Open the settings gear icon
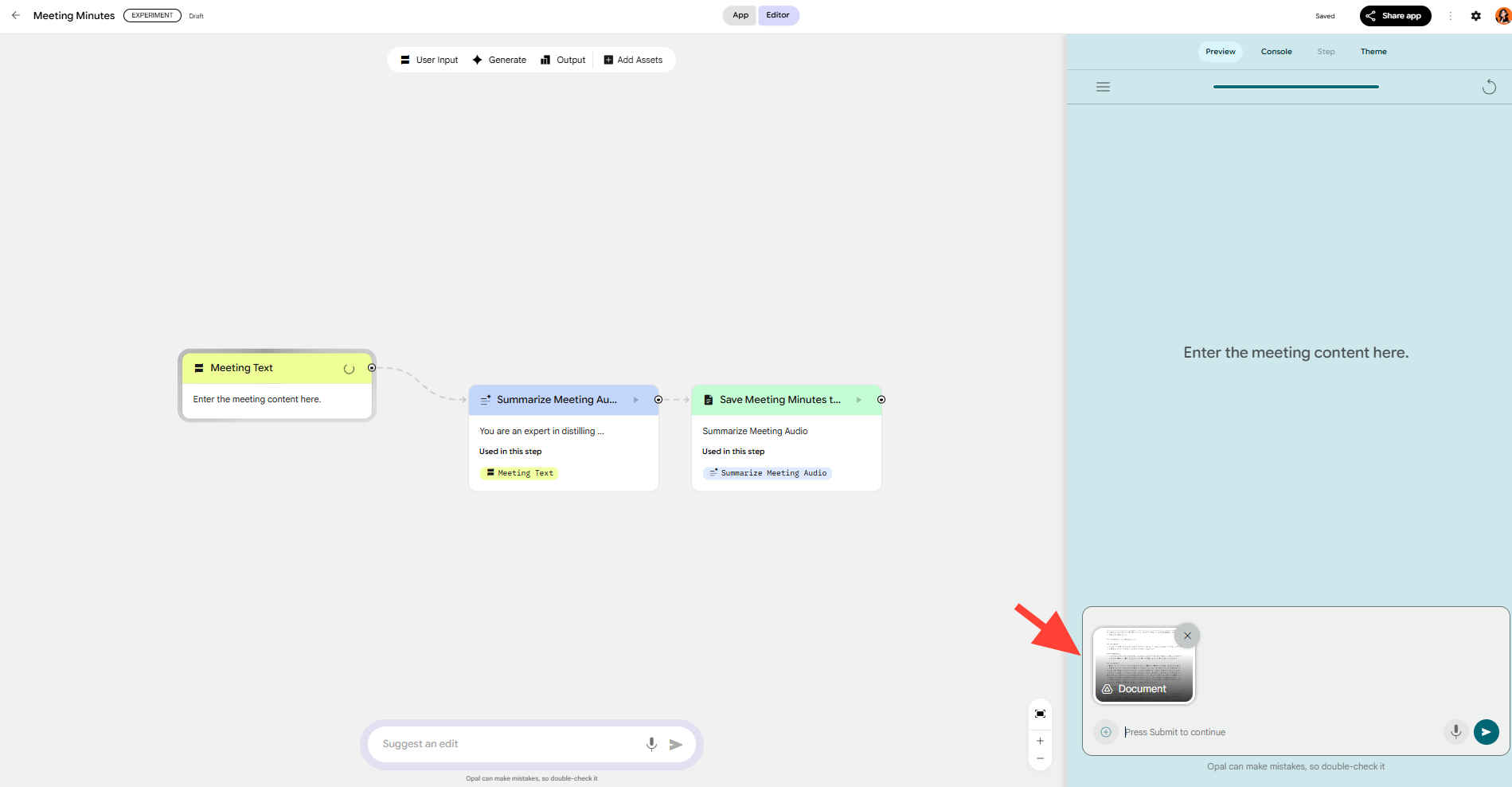Viewport: 1512px width, 787px height. tap(1475, 16)
